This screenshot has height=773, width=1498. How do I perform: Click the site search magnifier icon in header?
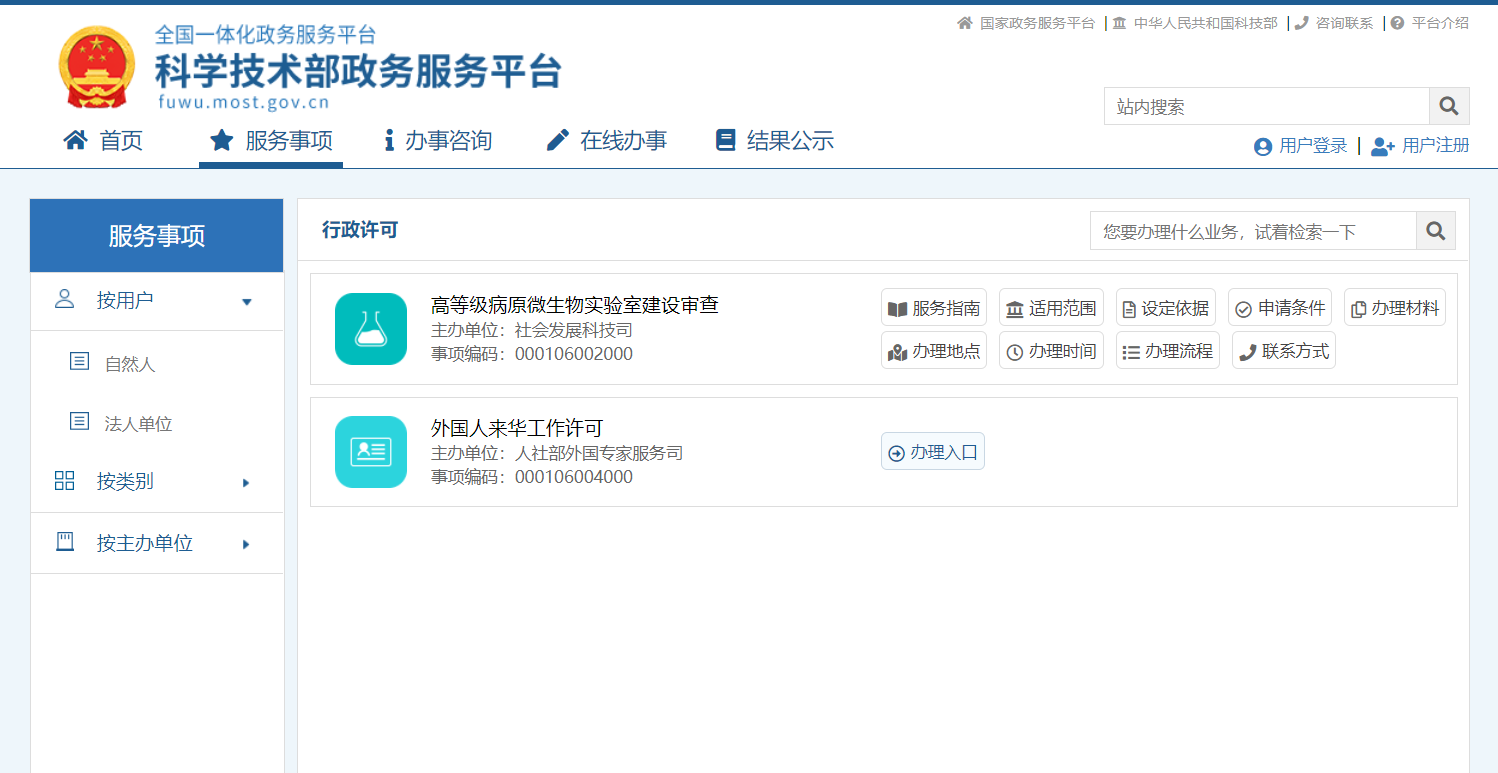point(1449,106)
